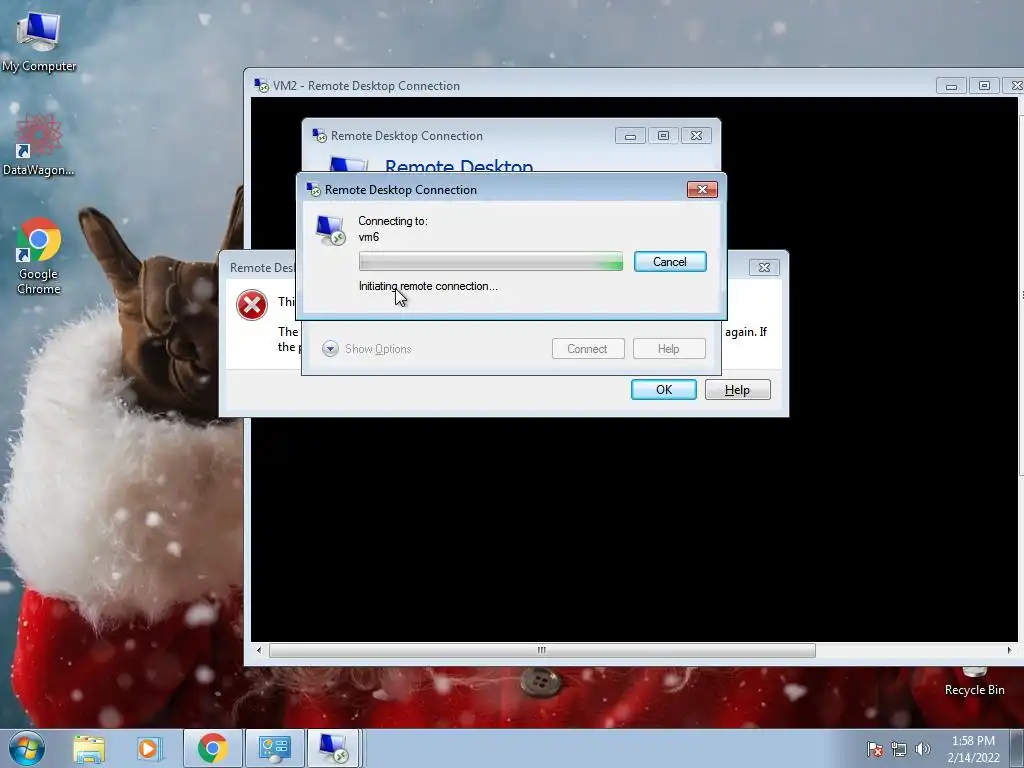Viewport: 1024px width, 768px height.
Task: Click the Remote Desktop Connection window title icon
Action: pos(319,136)
